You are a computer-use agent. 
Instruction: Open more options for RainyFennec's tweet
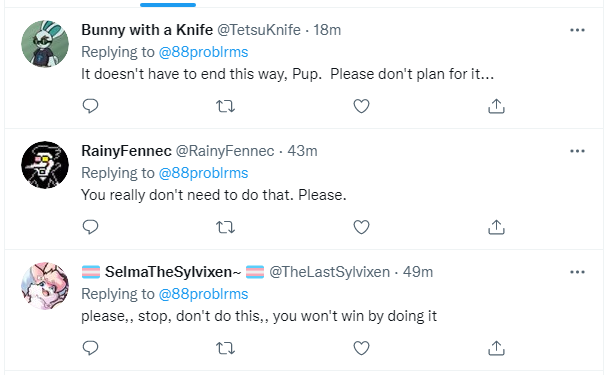[x=577, y=151]
